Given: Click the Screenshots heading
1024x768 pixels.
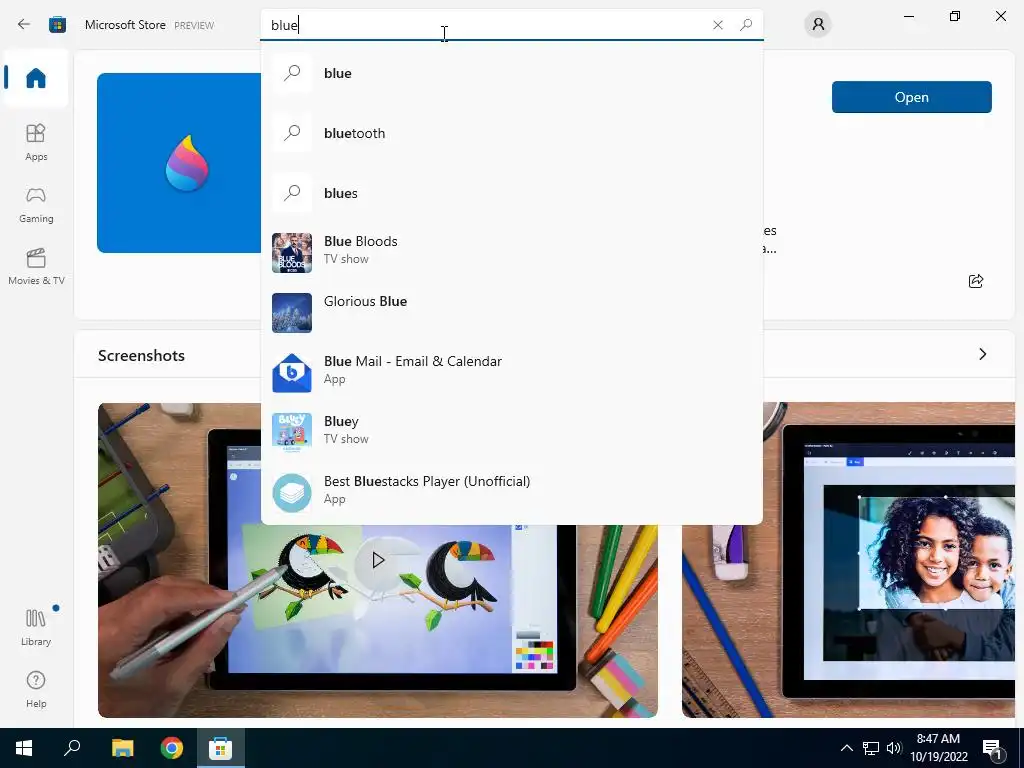Looking at the screenshot, I should pos(141,355).
